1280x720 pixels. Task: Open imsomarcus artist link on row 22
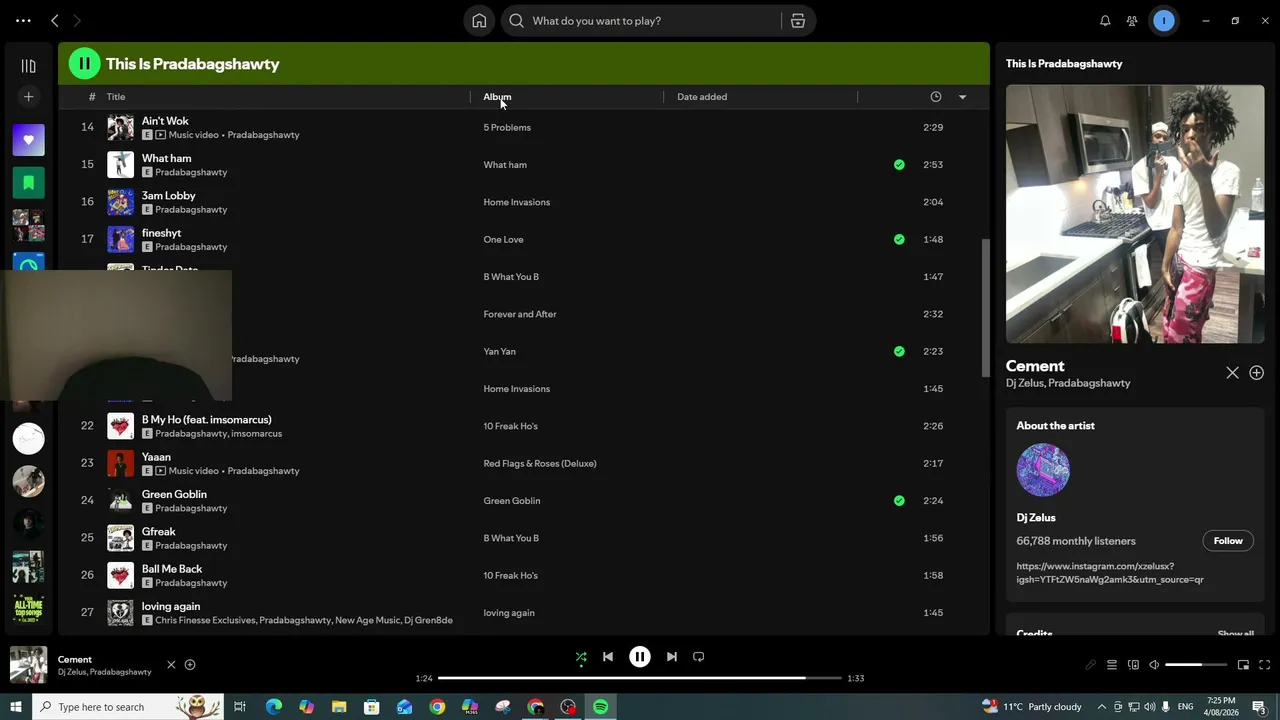click(x=256, y=434)
